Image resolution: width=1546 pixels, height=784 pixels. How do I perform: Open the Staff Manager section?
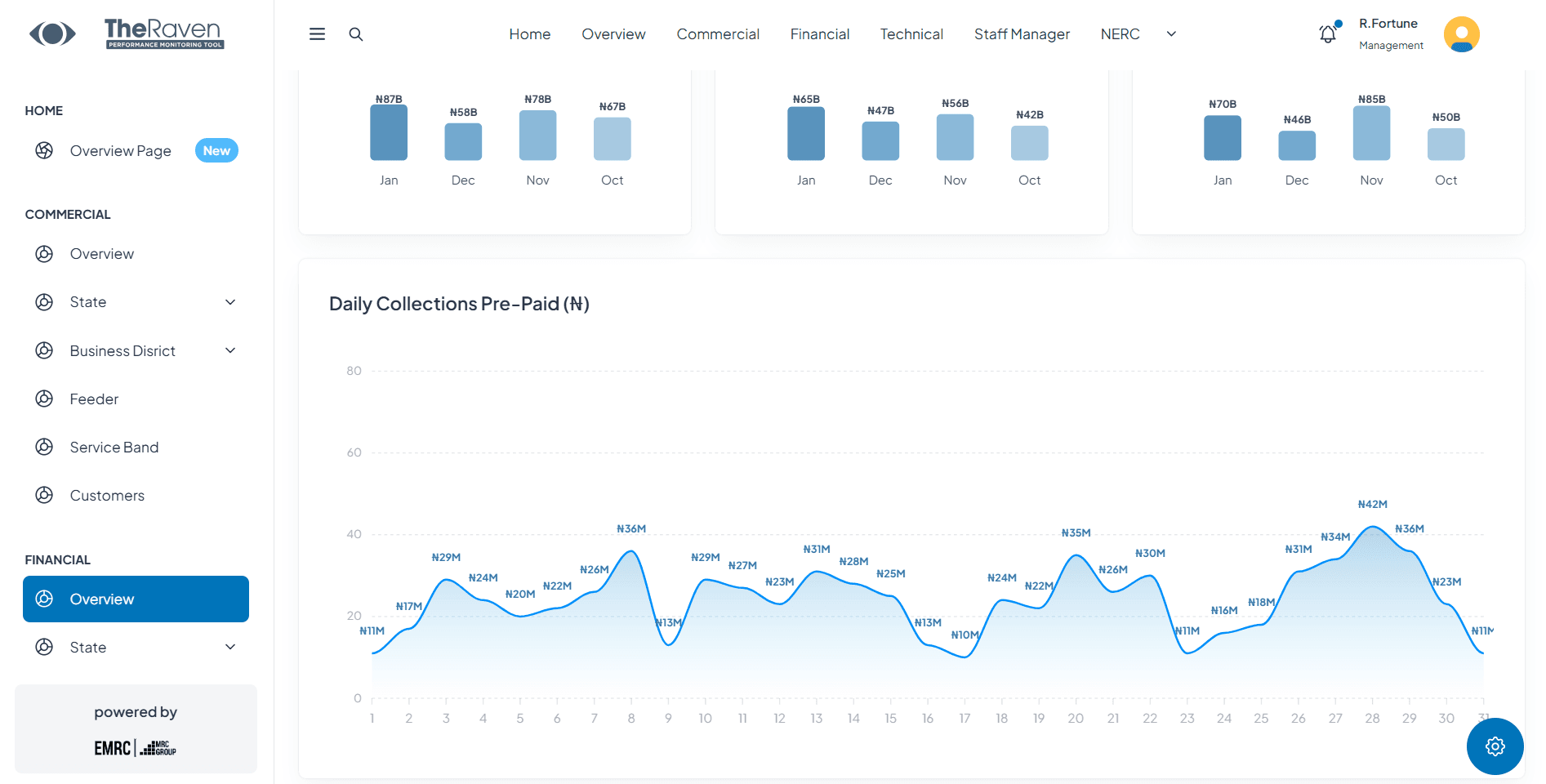coord(1022,33)
